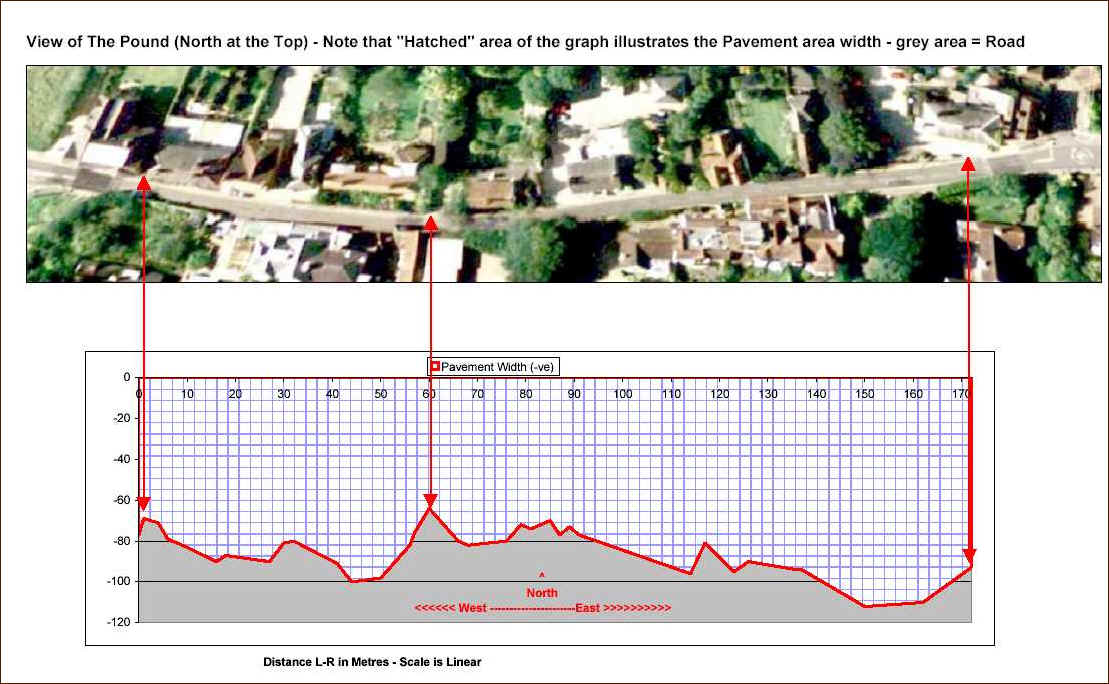Select the 'Pavement Width (-ve)' legend label
The image size is (1109, 684).
point(497,367)
